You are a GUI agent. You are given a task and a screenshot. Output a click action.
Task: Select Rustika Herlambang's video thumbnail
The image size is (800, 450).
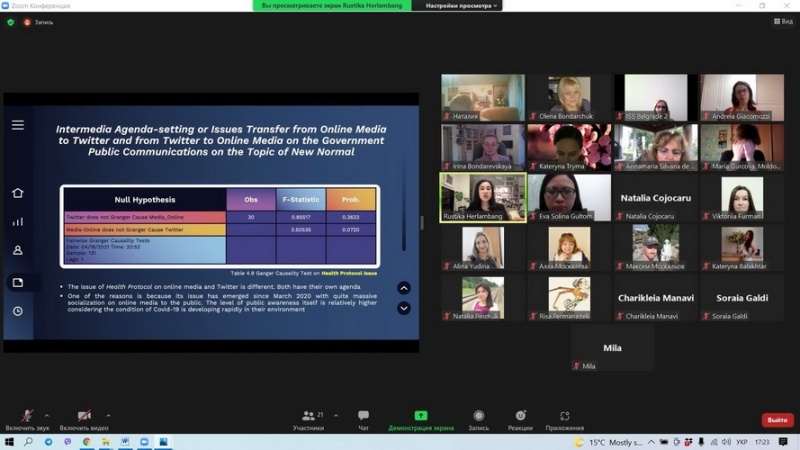[x=483, y=197]
